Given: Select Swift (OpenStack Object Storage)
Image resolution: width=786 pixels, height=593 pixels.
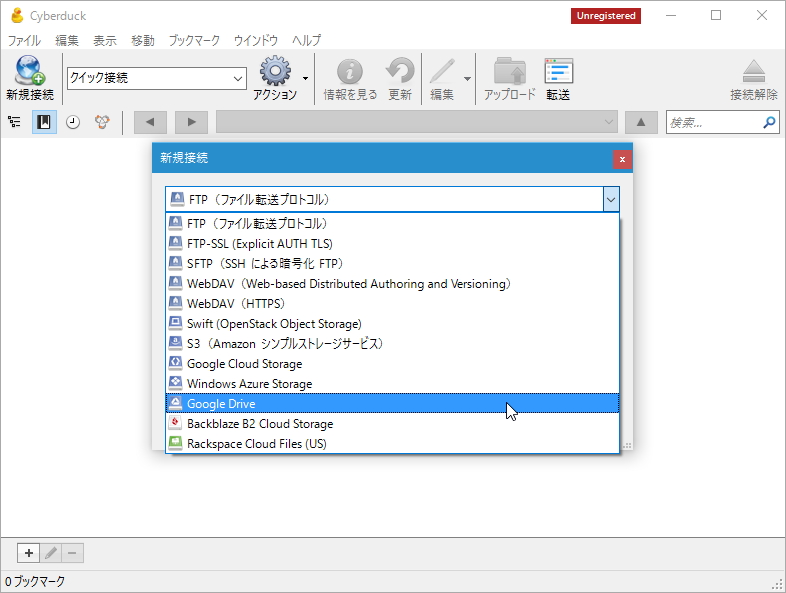Looking at the screenshot, I should [x=392, y=323].
